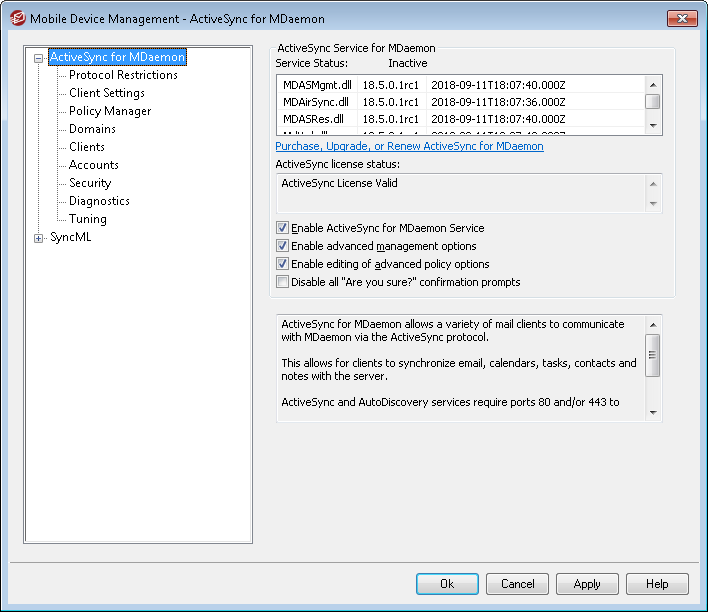Click the description text scrollbar thumb
The image size is (708, 612).
pyautogui.click(x=653, y=355)
